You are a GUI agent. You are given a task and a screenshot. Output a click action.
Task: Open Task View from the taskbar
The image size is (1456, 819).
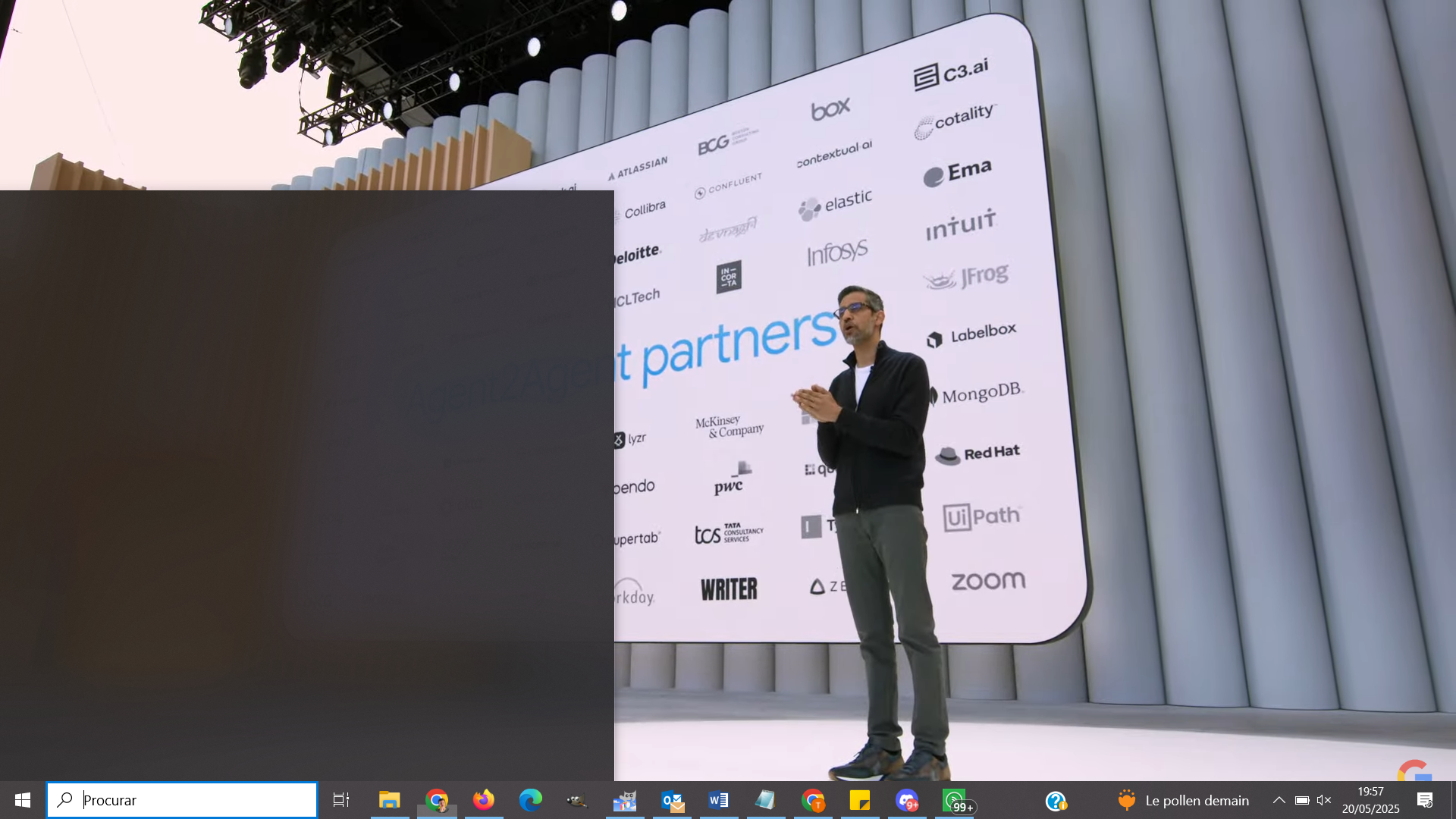tap(341, 800)
